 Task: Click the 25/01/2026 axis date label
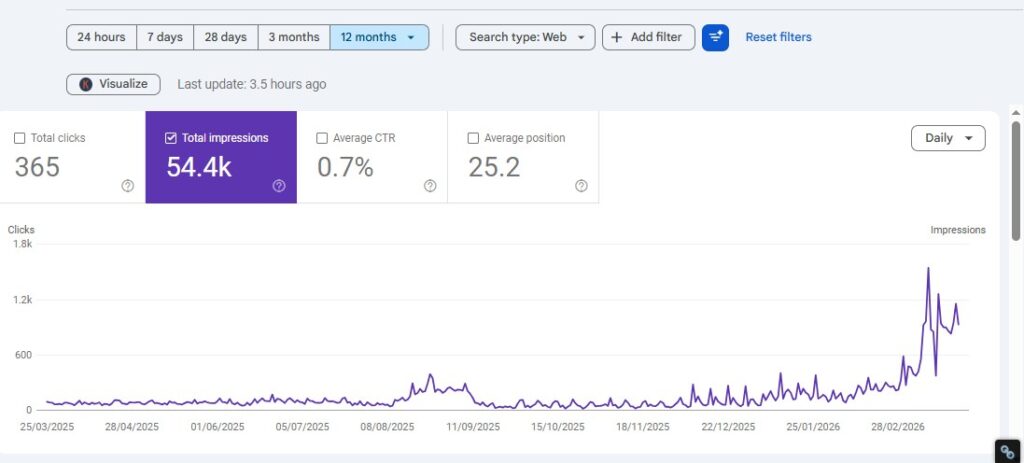coord(813,427)
